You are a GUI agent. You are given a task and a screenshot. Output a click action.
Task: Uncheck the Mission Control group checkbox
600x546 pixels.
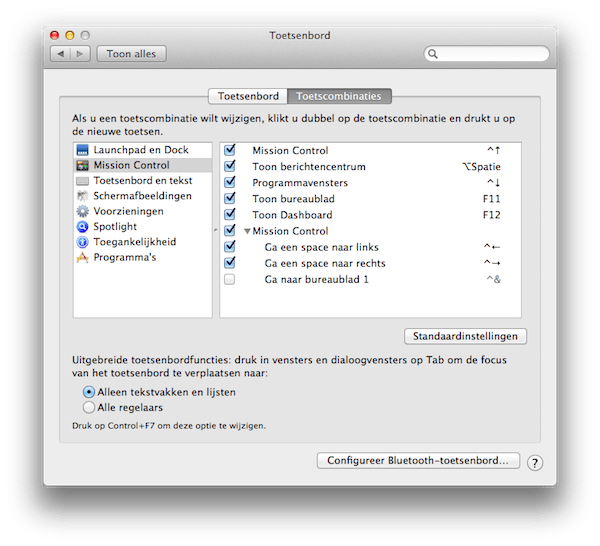coord(230,230)
